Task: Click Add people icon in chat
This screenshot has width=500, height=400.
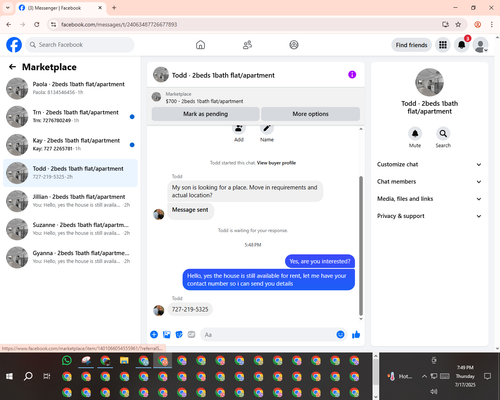Action: [x=239, y=128]
